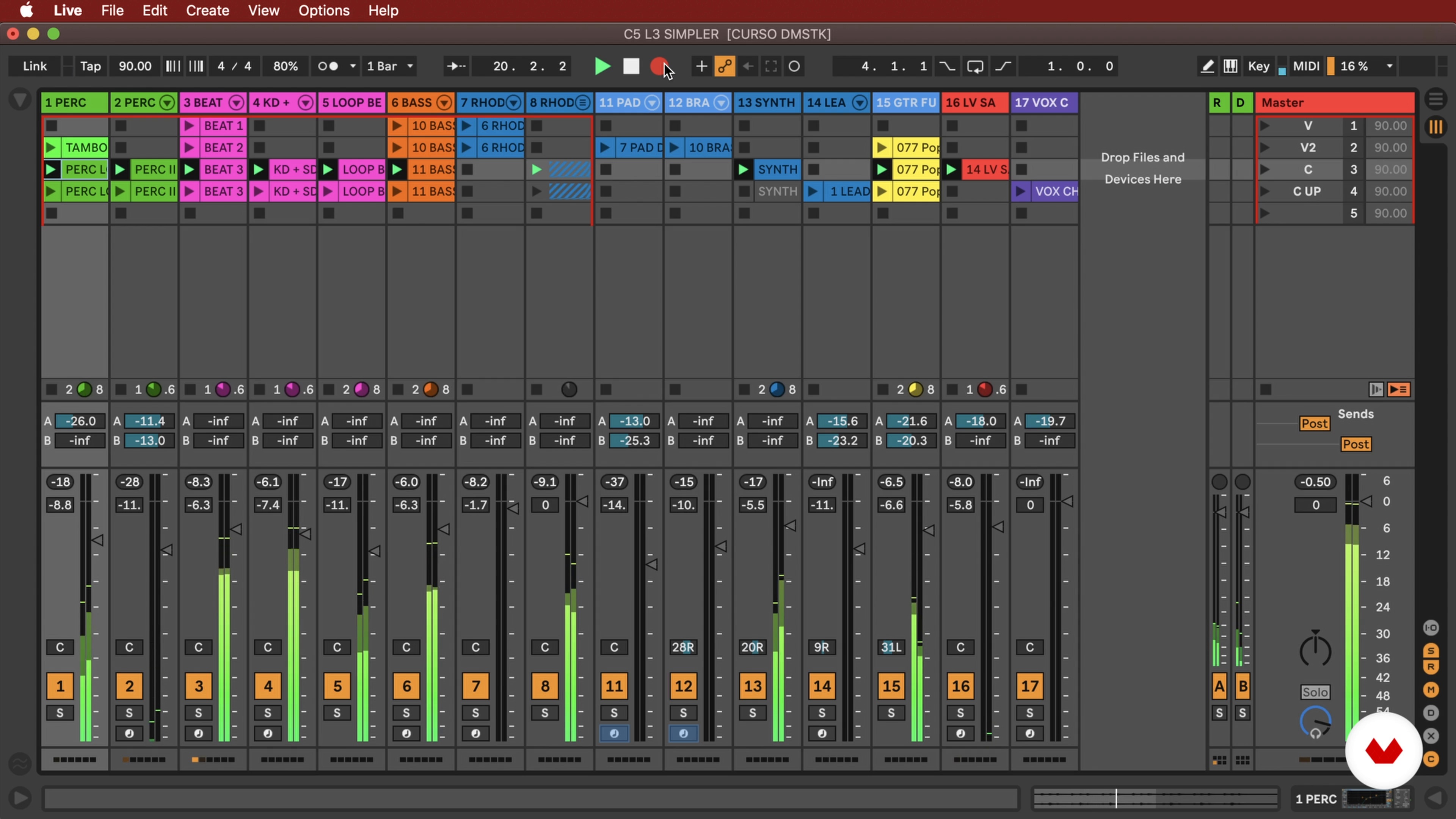Toggle the computer MIDI keyboard icon
Viewport: 1456px width, 819px height.
[x=1230, y=66]
